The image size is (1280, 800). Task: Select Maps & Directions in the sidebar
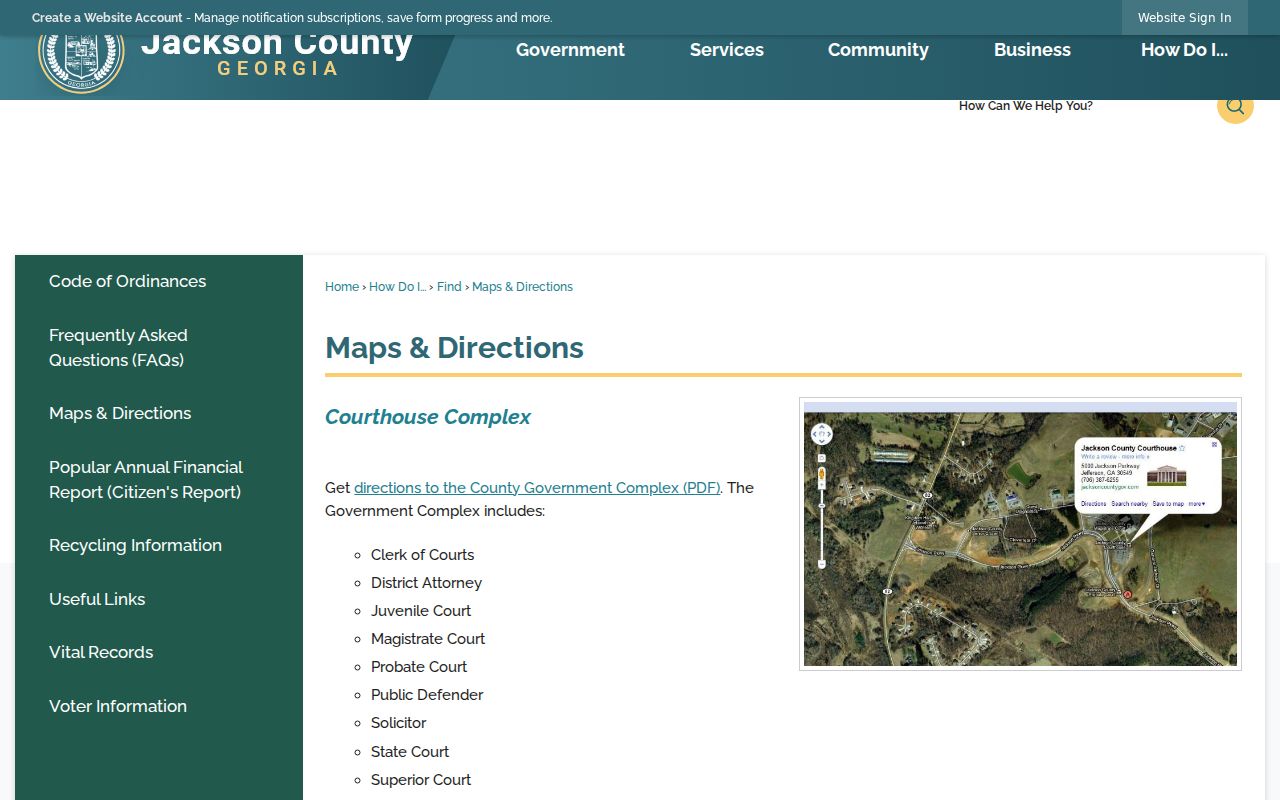click(x=120, y=414)
